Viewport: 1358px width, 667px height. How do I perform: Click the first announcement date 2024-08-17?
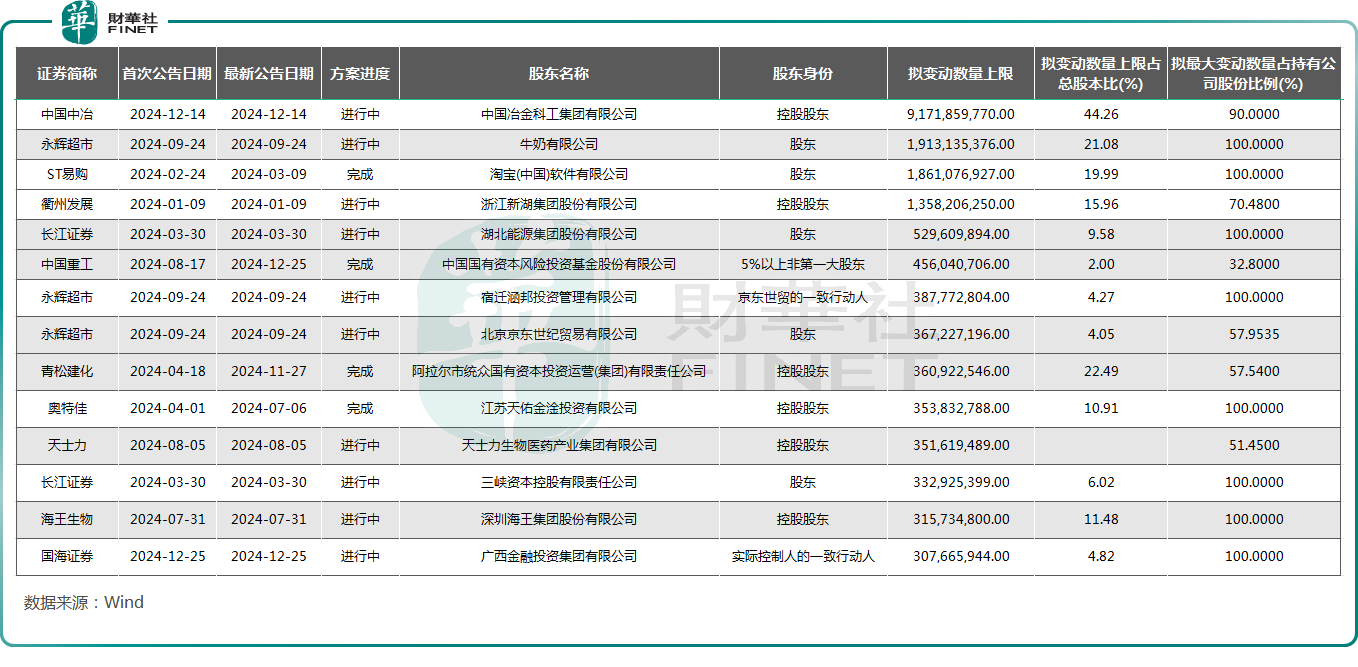pyautogui.click(x=167, y=264)
